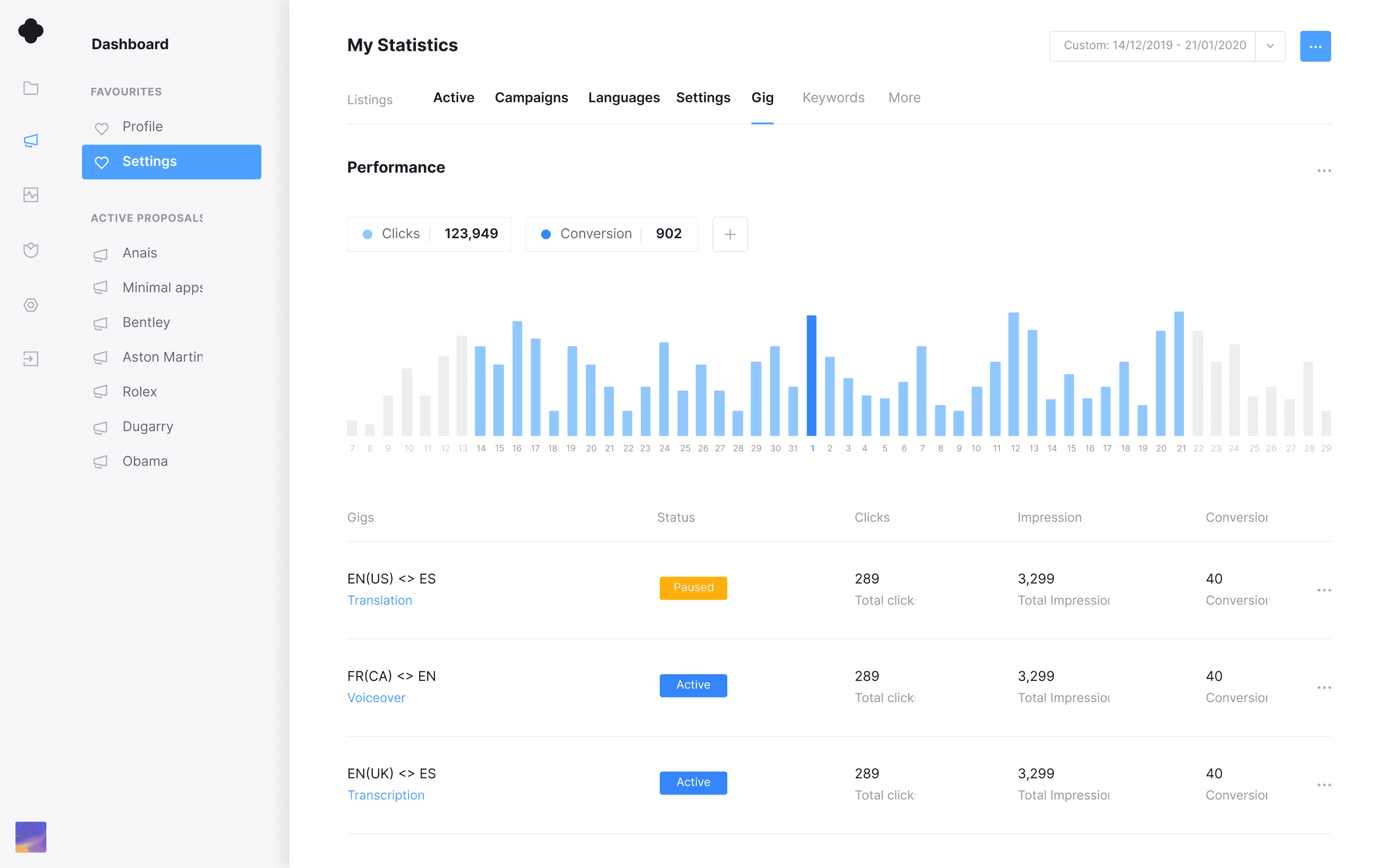Image resolution: width=1389 pixels, height=868 pixels.
Task: Click the blue more-options button at top right
Action: pos(1315,46)
